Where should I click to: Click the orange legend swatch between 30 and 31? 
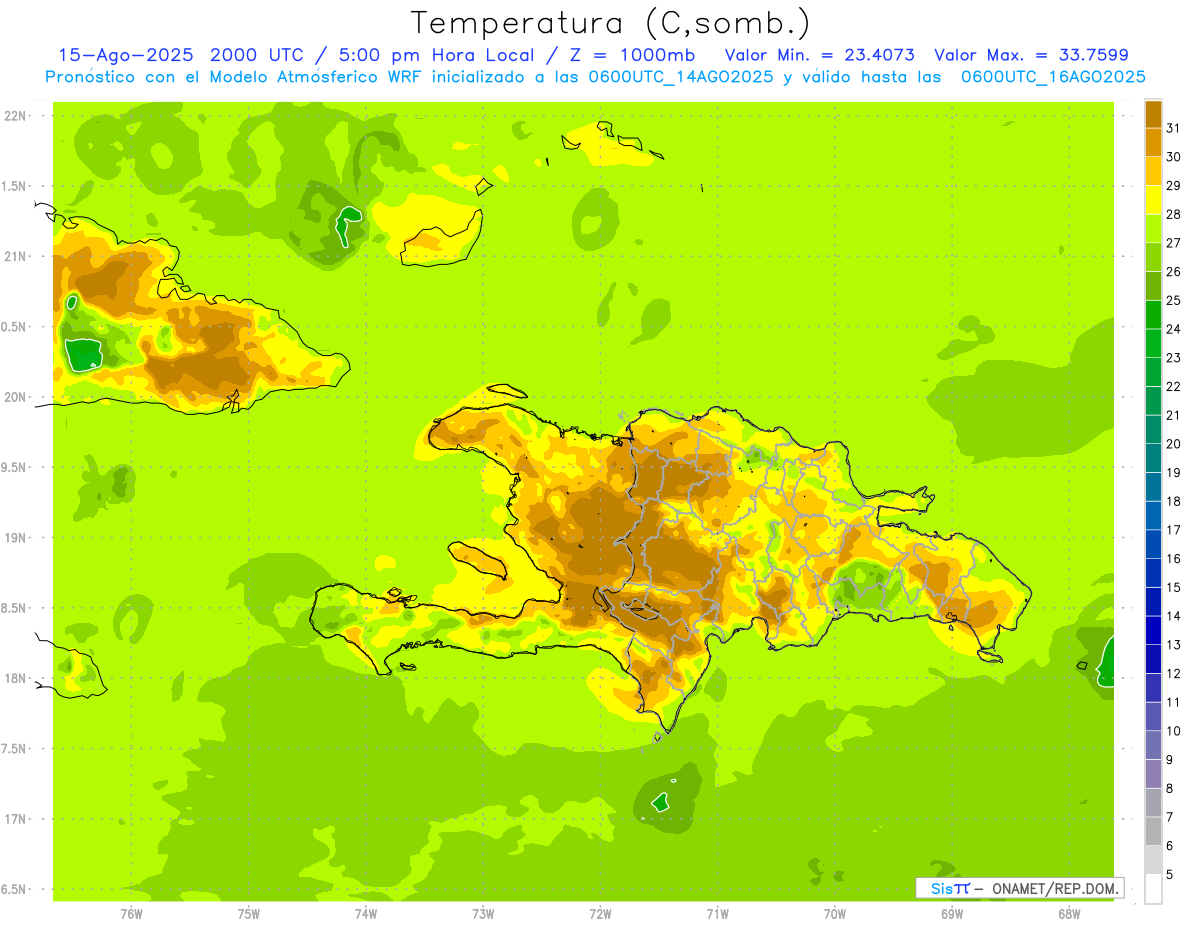pos(1153,142)
